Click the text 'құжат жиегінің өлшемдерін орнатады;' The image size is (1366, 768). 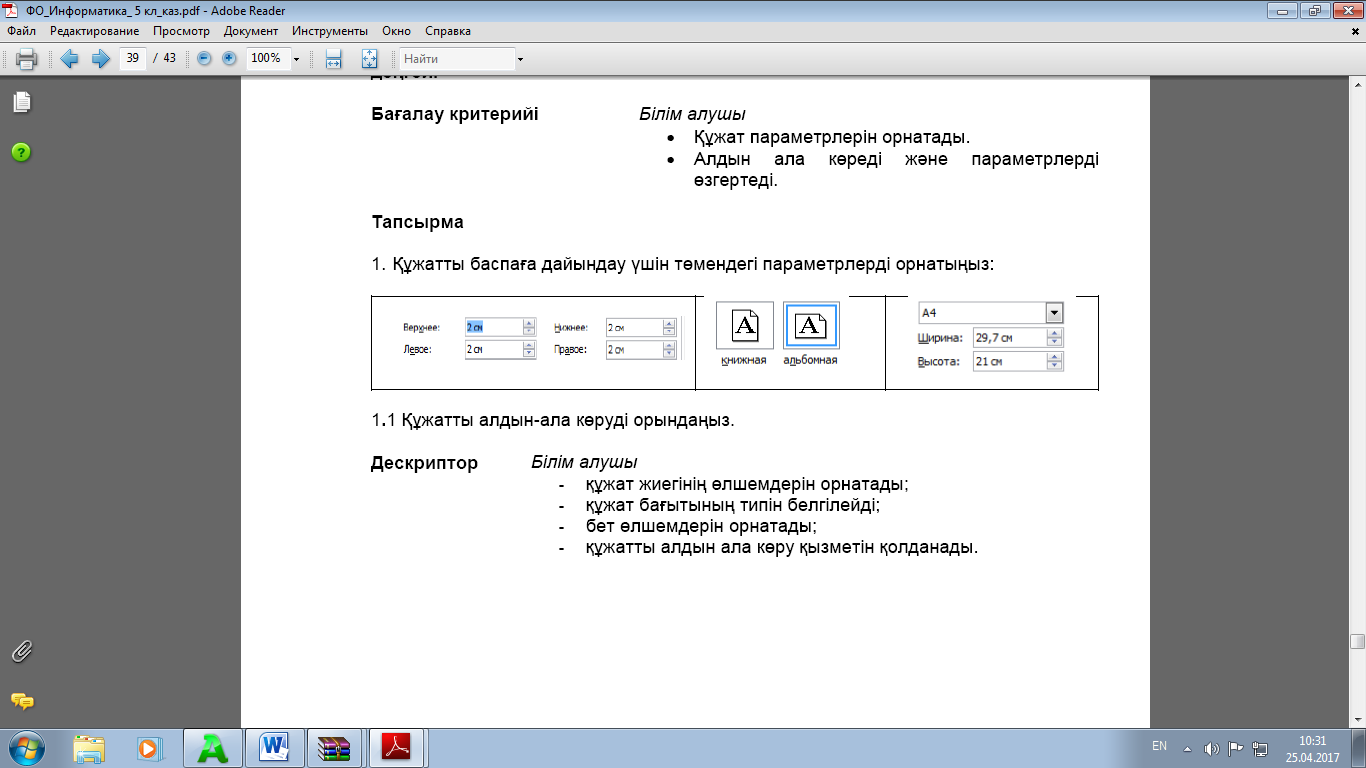[x=747, y=484]
